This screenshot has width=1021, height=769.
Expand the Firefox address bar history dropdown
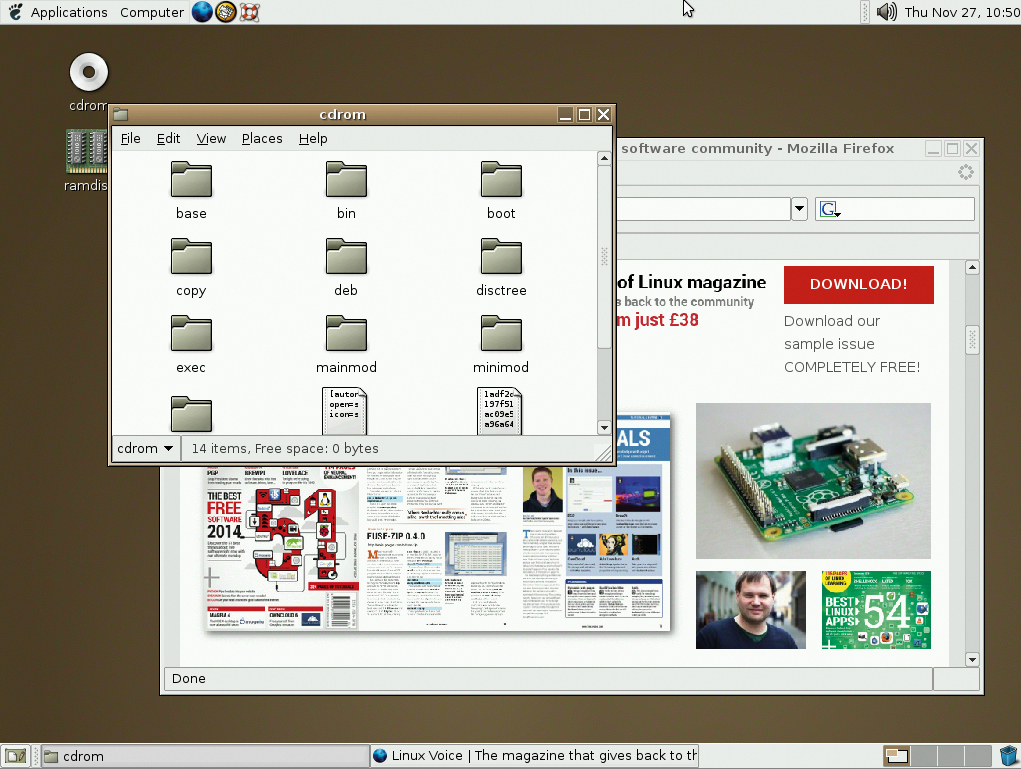pyautogui.click(x=799, y=209)
